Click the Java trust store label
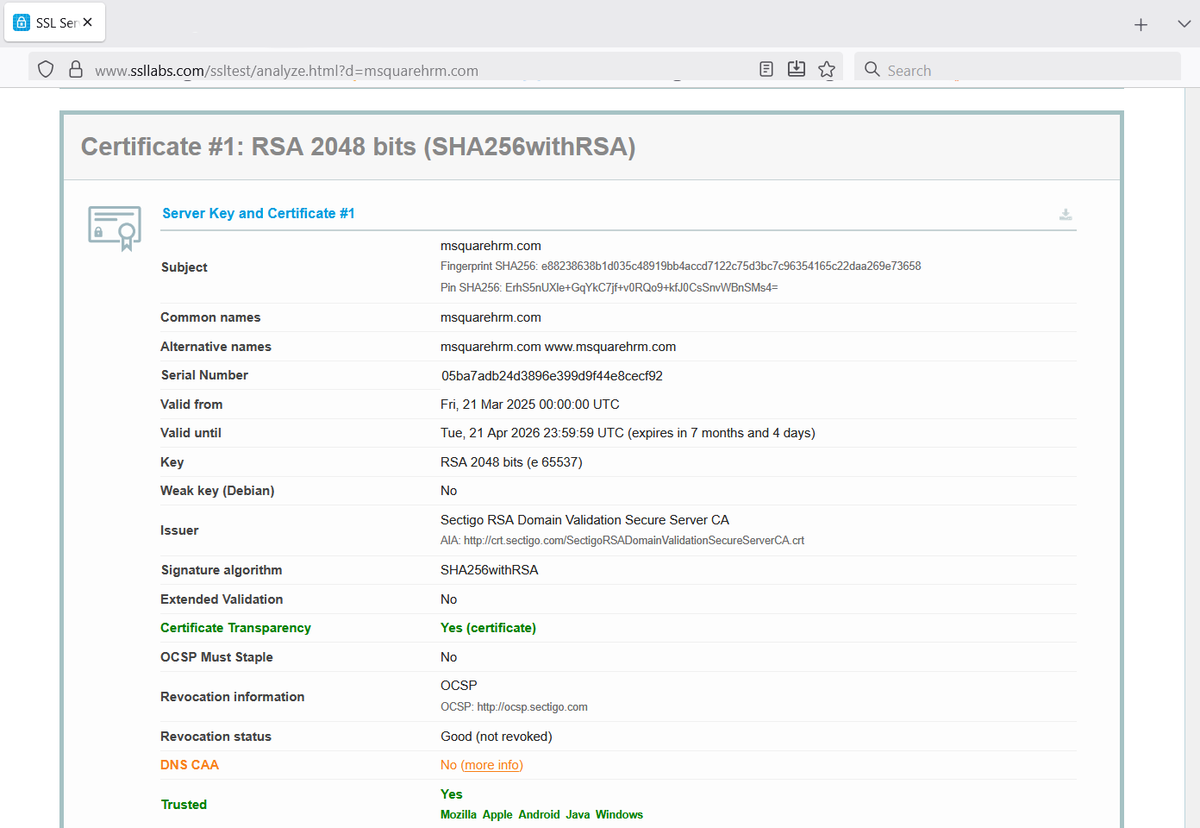The image size is (1200, 828). pyautogui.click(x=578, y=815)
